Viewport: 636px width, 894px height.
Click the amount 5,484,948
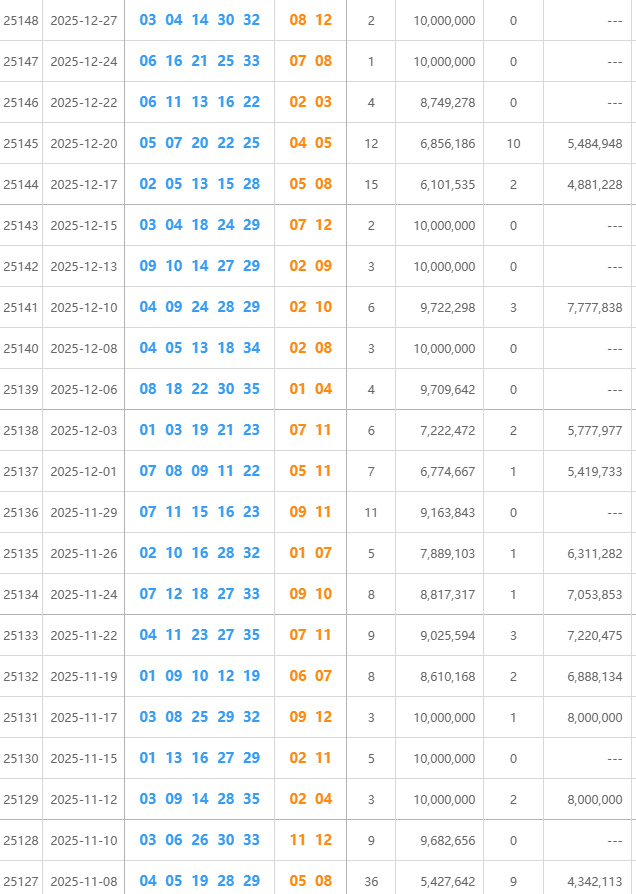coord(594,143)
